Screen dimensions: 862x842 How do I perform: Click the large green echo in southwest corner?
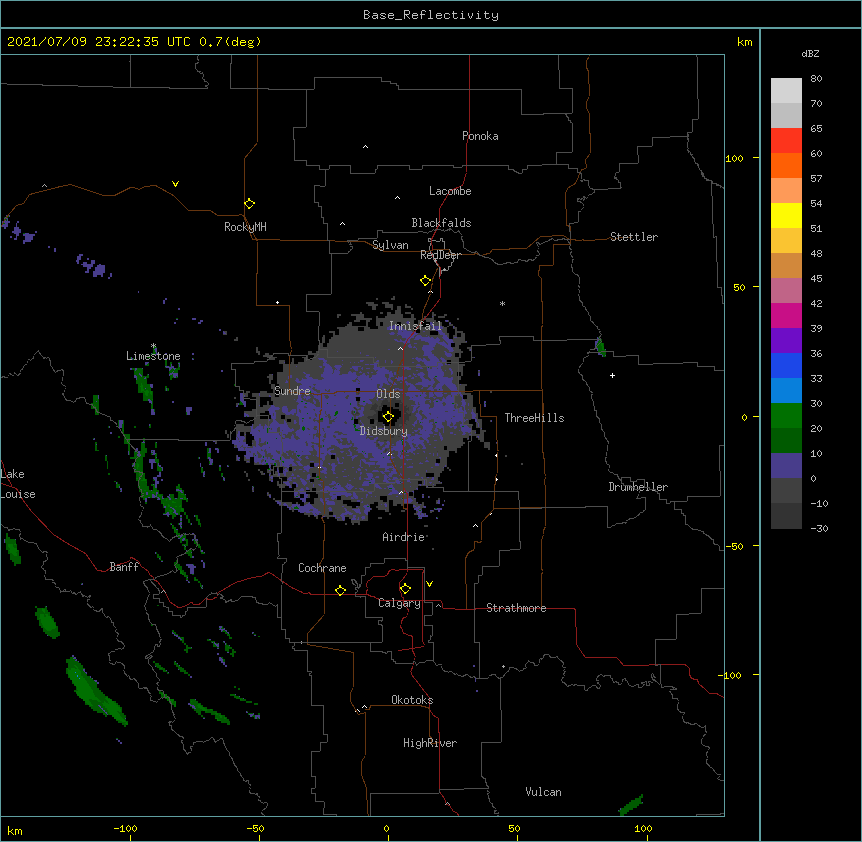(x=95, y=690)
